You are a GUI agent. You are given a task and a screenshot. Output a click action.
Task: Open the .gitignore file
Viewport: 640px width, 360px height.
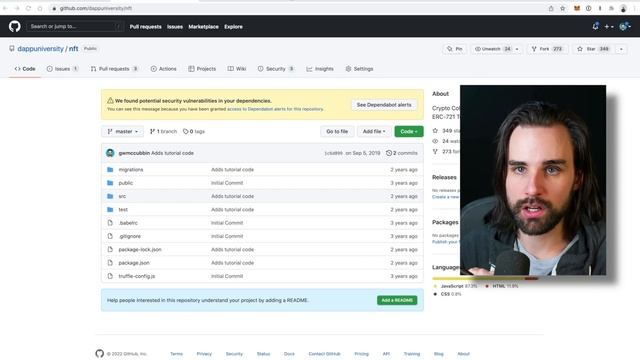[129, 236]
